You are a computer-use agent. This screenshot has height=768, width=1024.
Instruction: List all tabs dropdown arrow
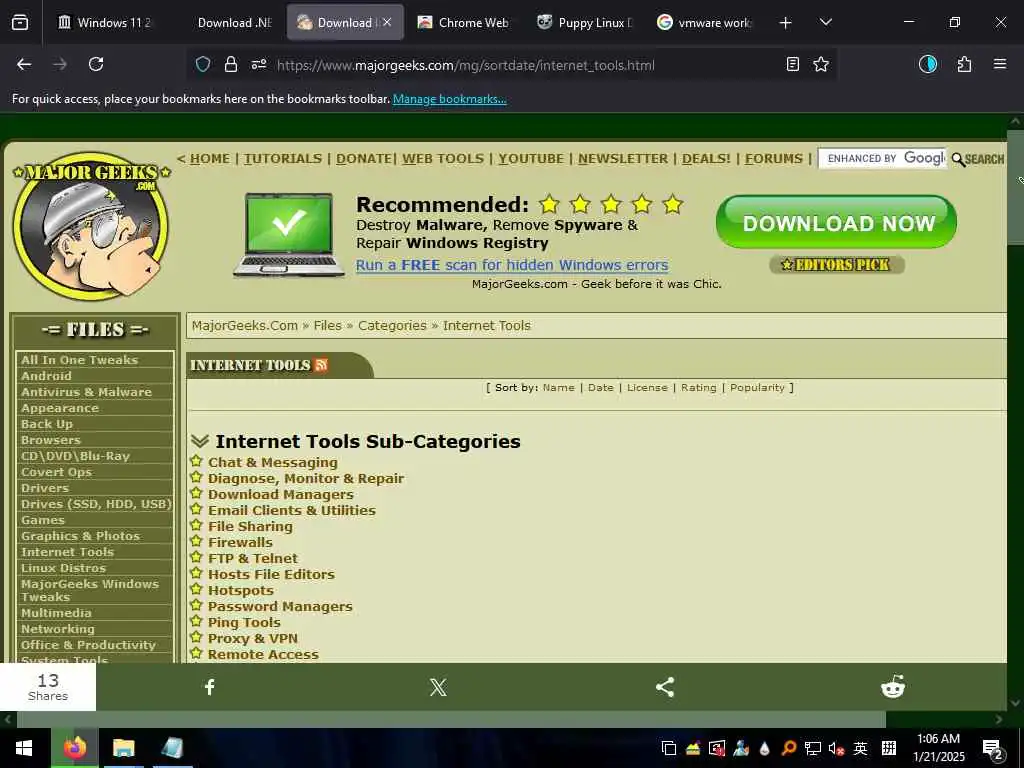coord(825,22)
